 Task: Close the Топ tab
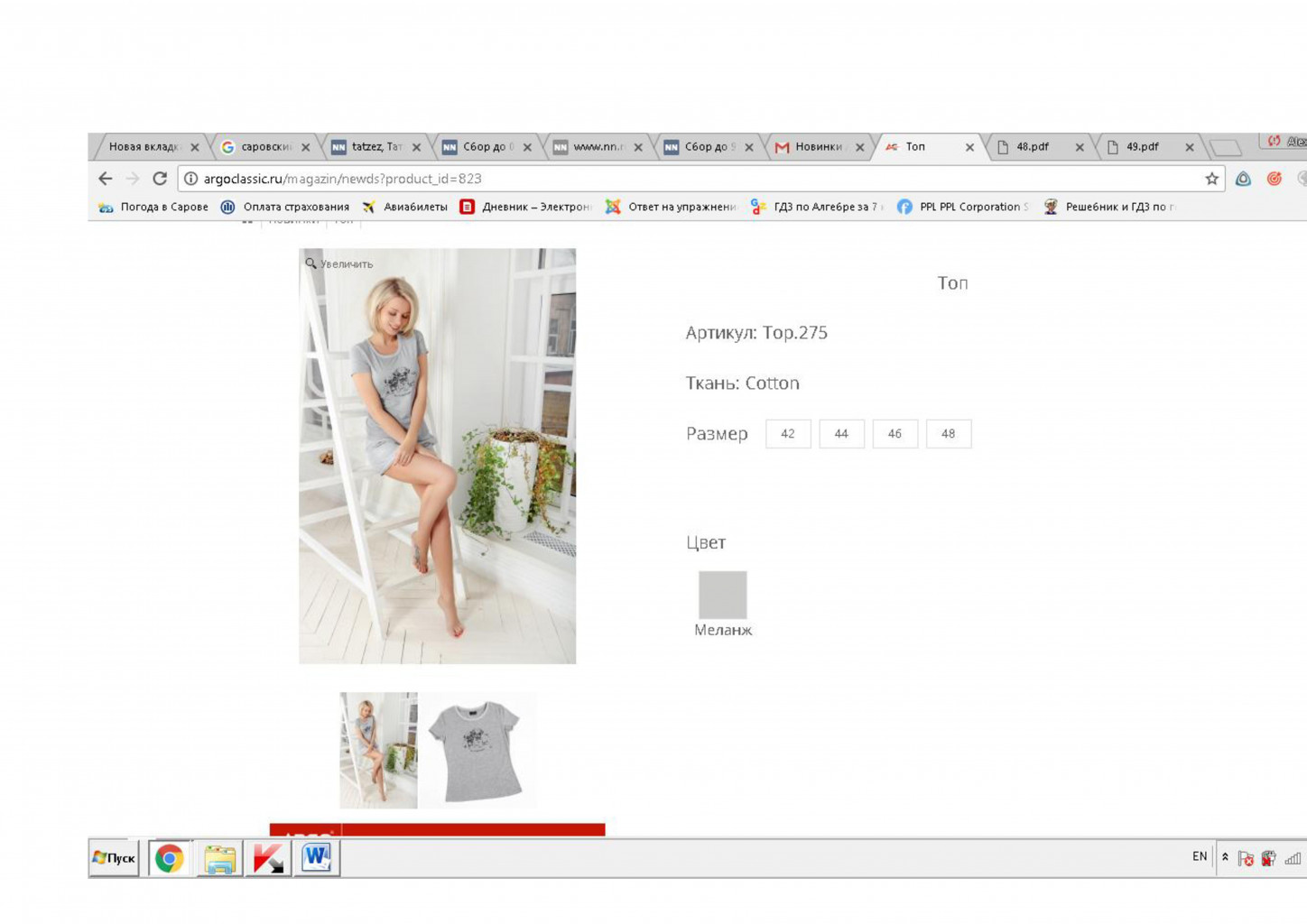pyautogui.click(x=969, y=147)
